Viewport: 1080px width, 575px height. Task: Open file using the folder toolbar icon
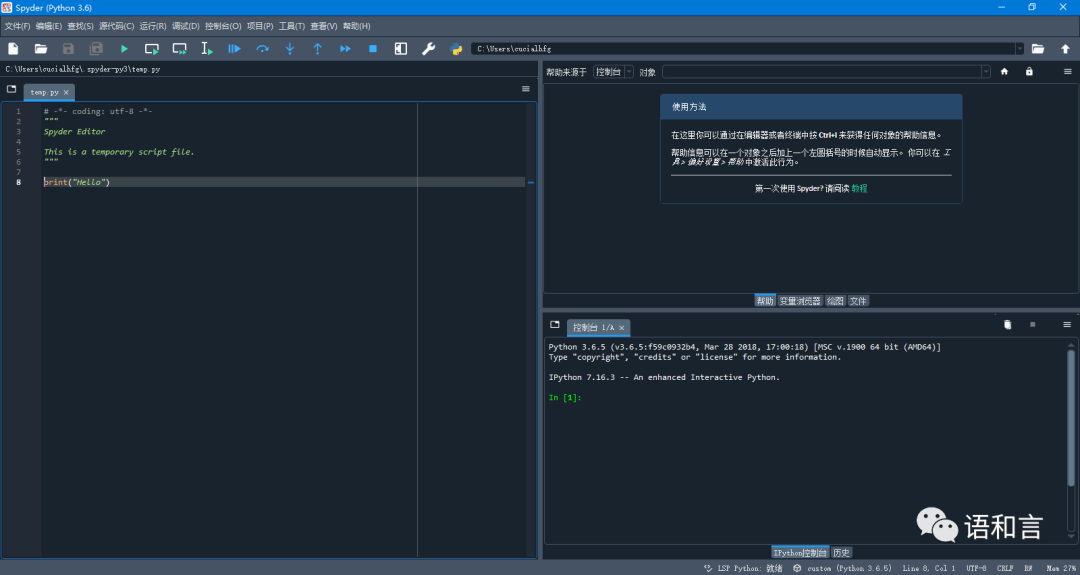click(x=41, y=49)
